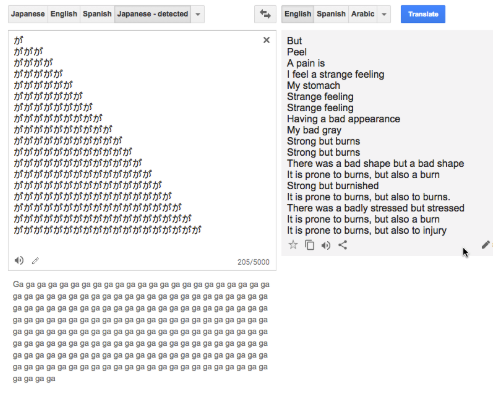Viewport: 498px width, 394px height.
Task: Open the target language dropdown arrow
Action: [x=384, y=14]
